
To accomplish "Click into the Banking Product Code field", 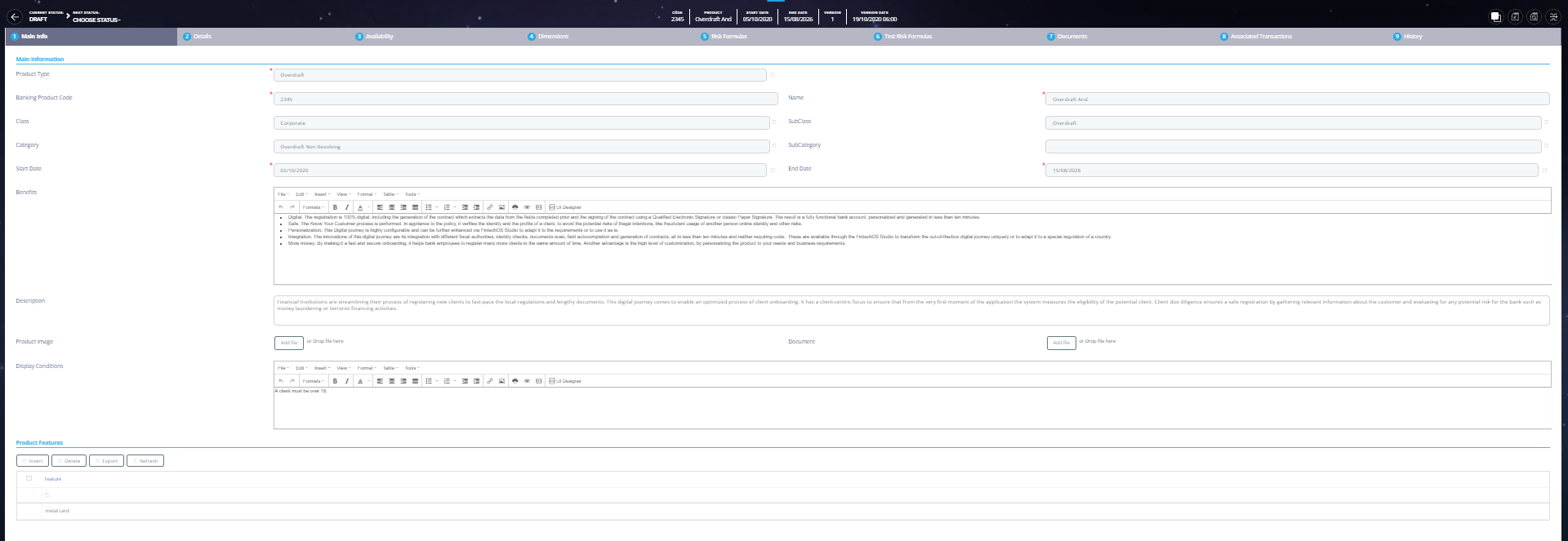I will (x=525, y=100).
